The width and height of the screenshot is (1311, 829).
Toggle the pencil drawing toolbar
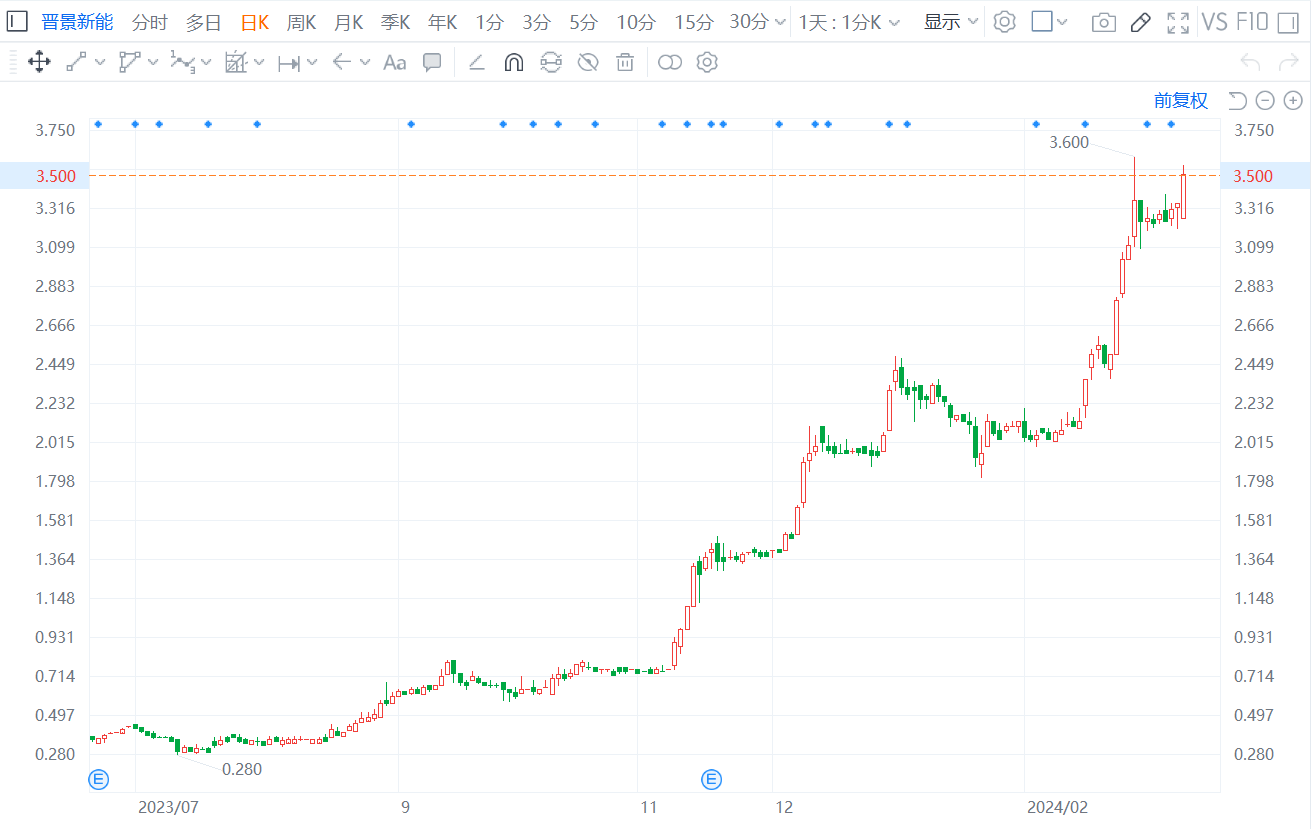click(x=1141, y=22)
